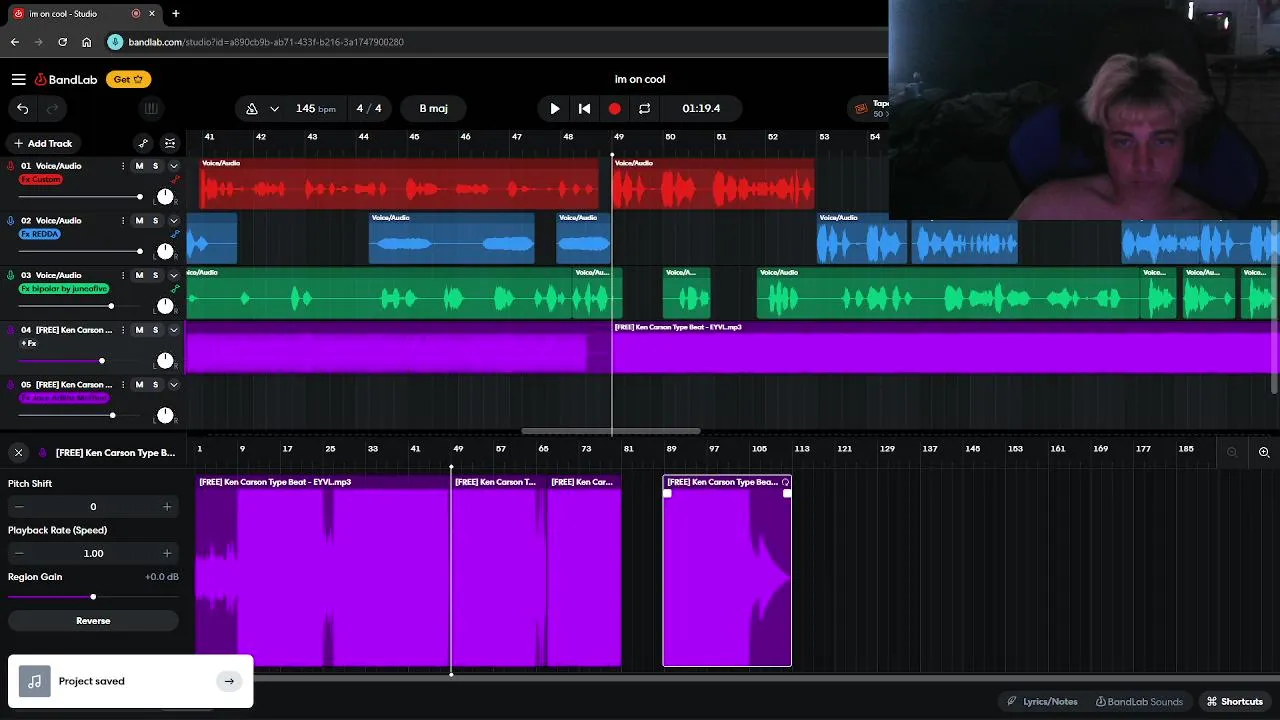This screenshot has height=720, width=1280.
Task: Adjust the Region Gain slider
Action: [x=93, y=597]
